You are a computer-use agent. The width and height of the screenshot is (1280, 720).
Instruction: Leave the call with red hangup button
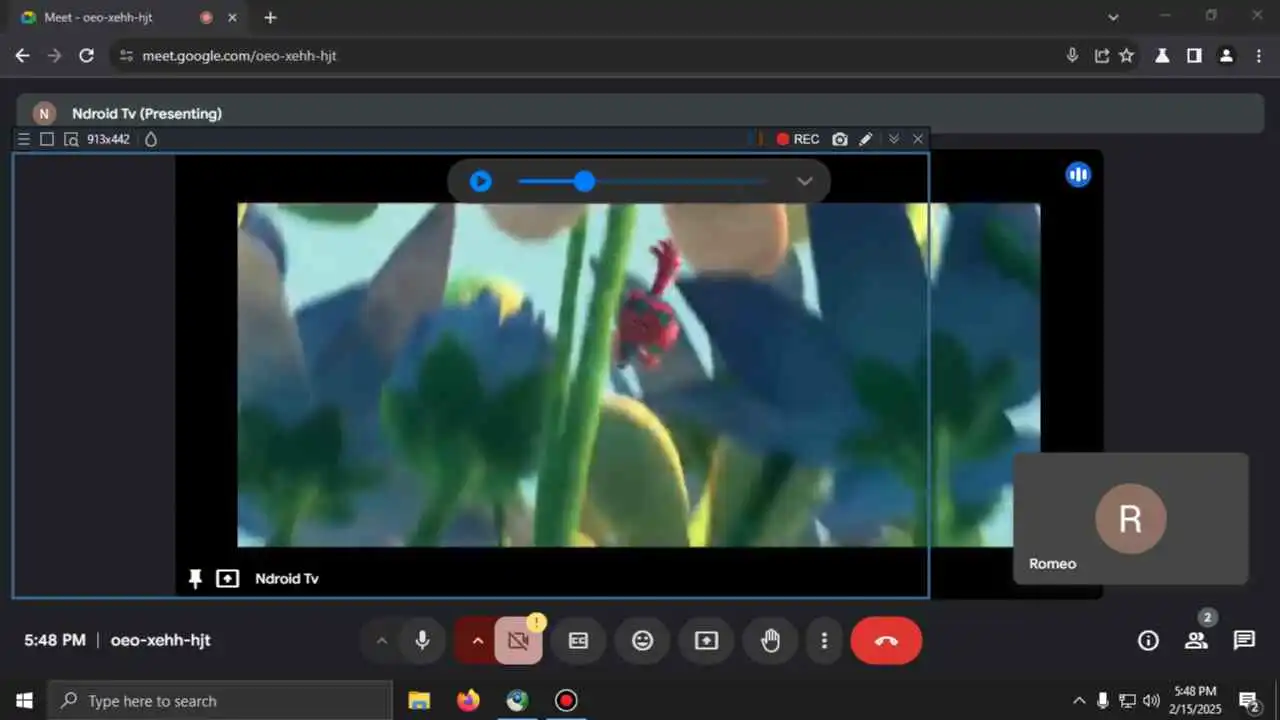[886, 641]
